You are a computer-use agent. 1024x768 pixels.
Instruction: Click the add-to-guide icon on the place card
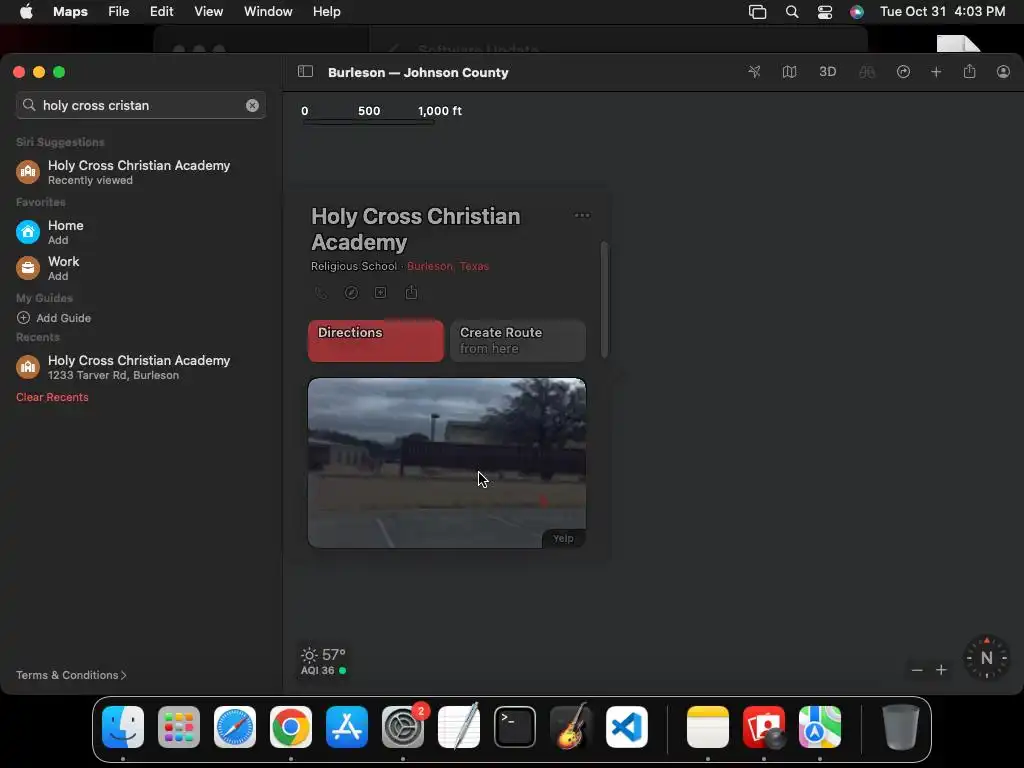(381, 293)
